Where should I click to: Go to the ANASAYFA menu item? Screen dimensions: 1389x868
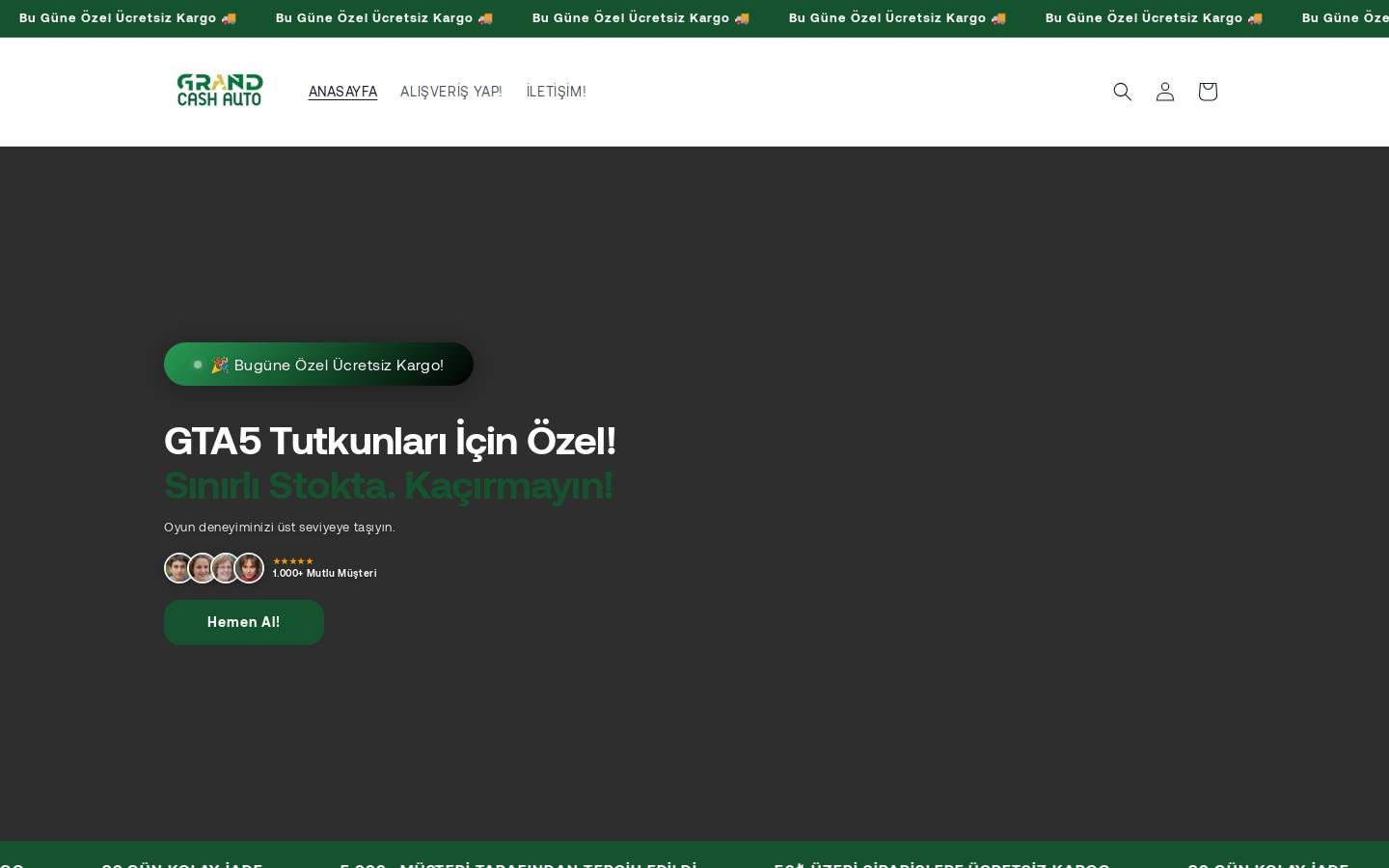pos(342,92)
